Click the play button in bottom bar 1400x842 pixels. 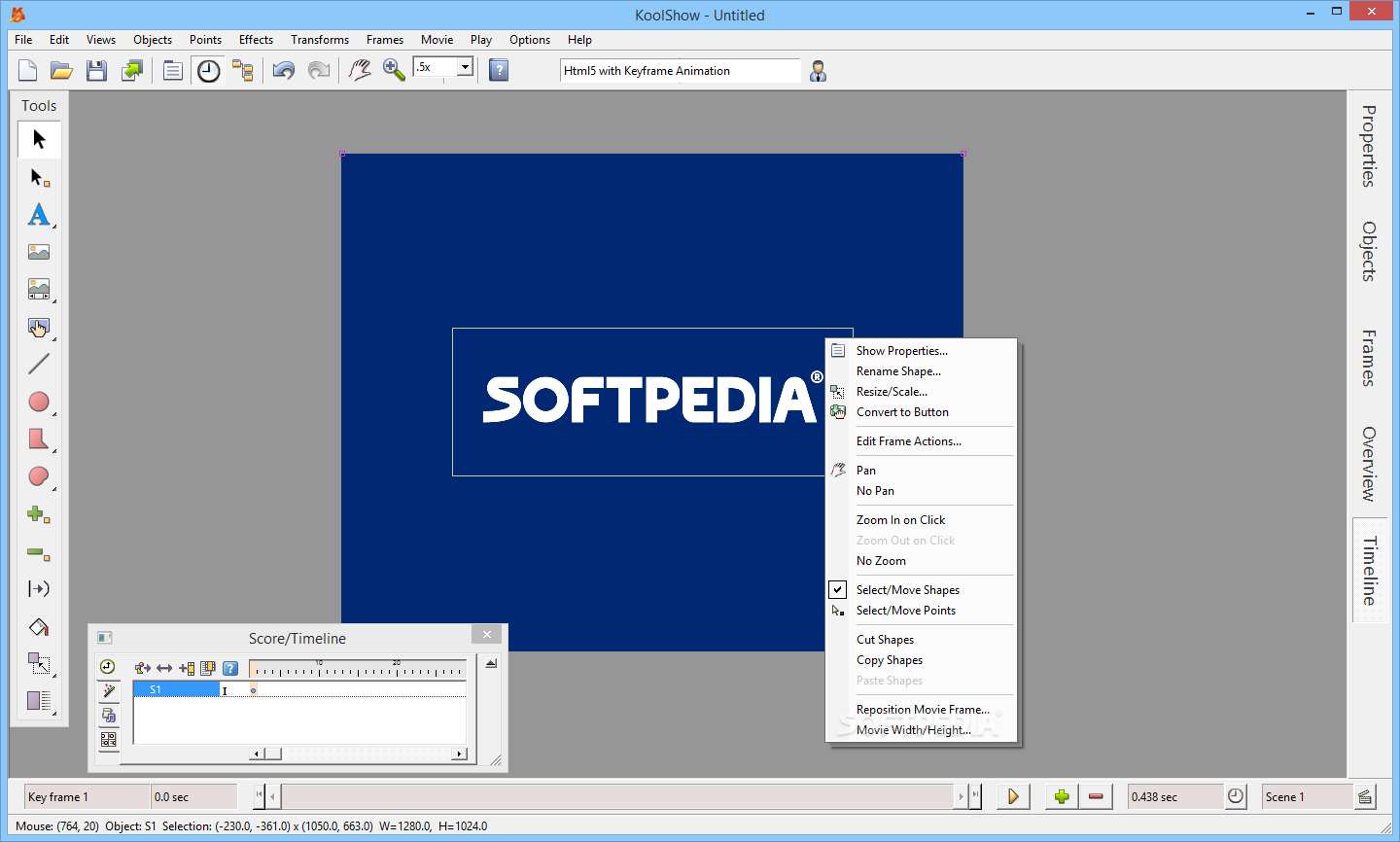point(1013,796)
